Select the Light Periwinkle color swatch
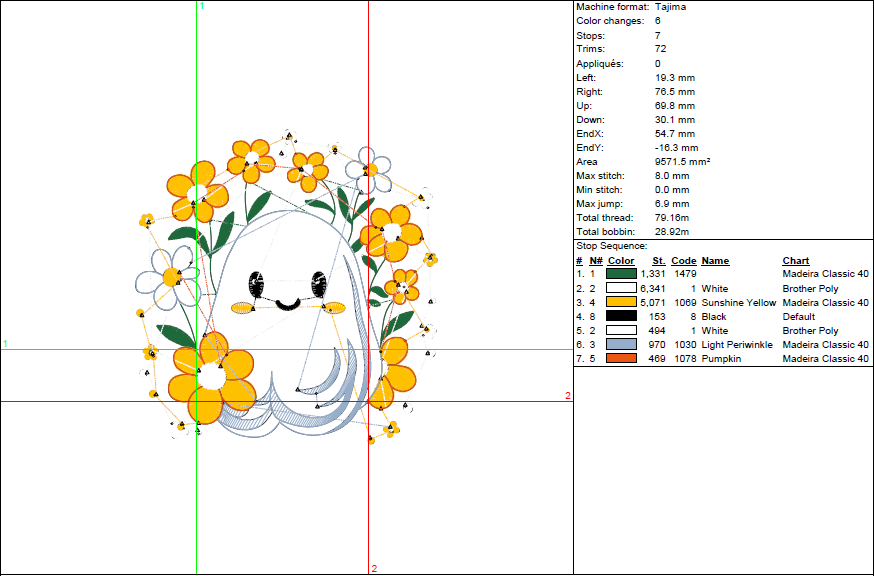The image size is (874, 576). [x=621, y=344]
